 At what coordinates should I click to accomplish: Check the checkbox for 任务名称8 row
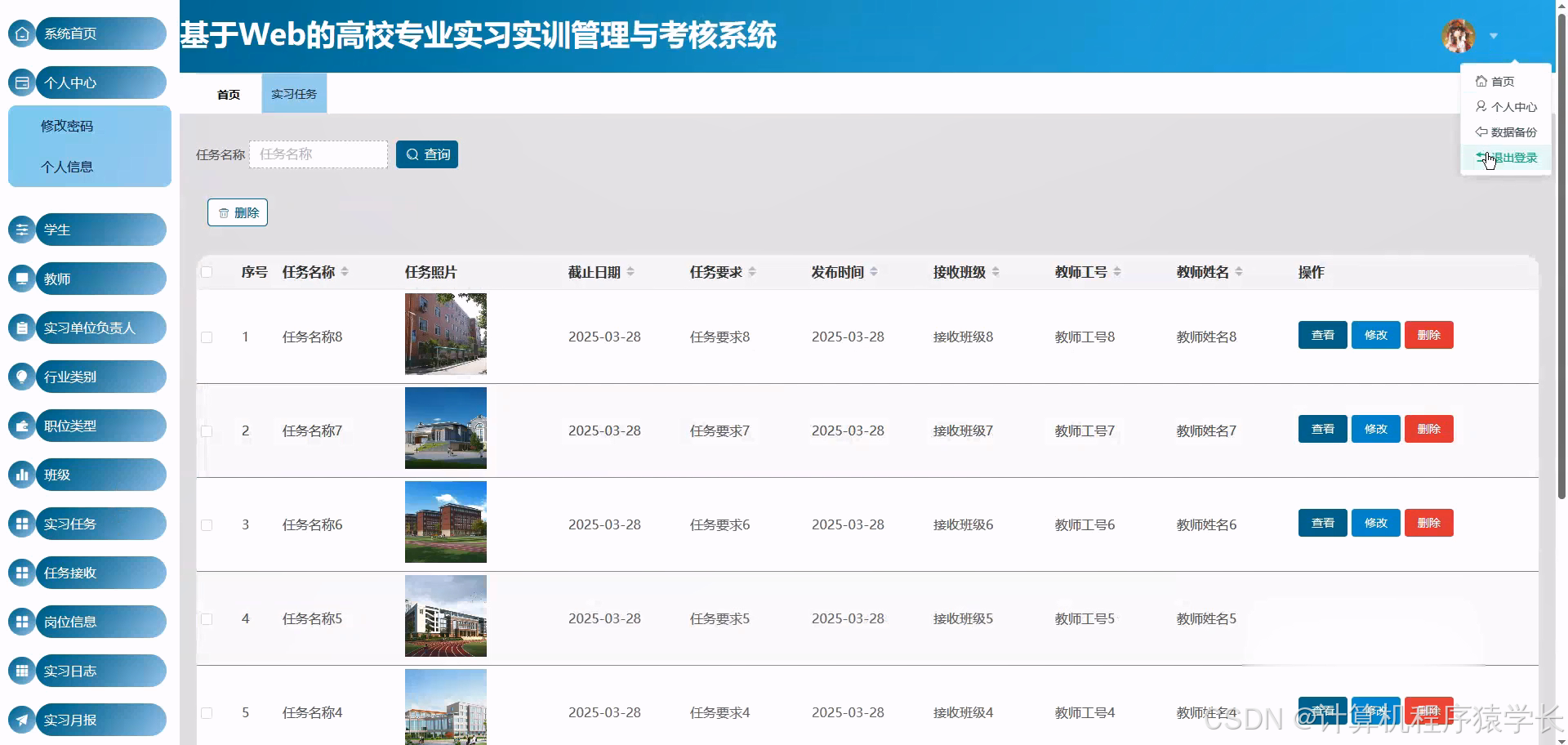(207, 337)
